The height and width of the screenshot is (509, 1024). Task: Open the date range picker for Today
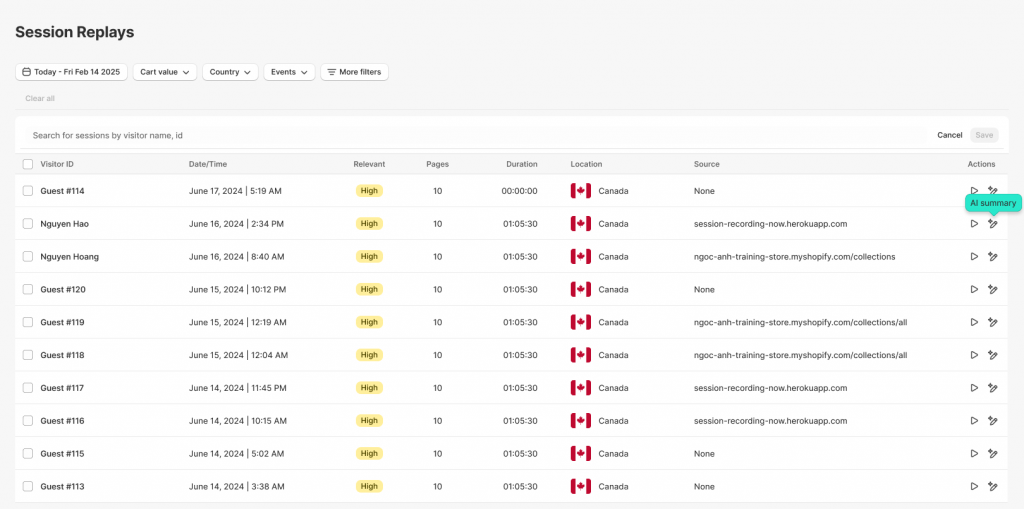(71, 72)
